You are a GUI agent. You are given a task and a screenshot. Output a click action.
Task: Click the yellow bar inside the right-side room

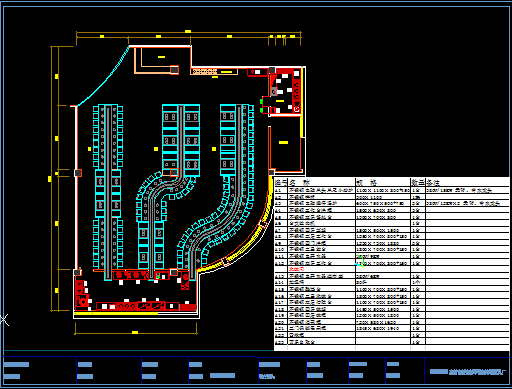click(x=283, y=142)
